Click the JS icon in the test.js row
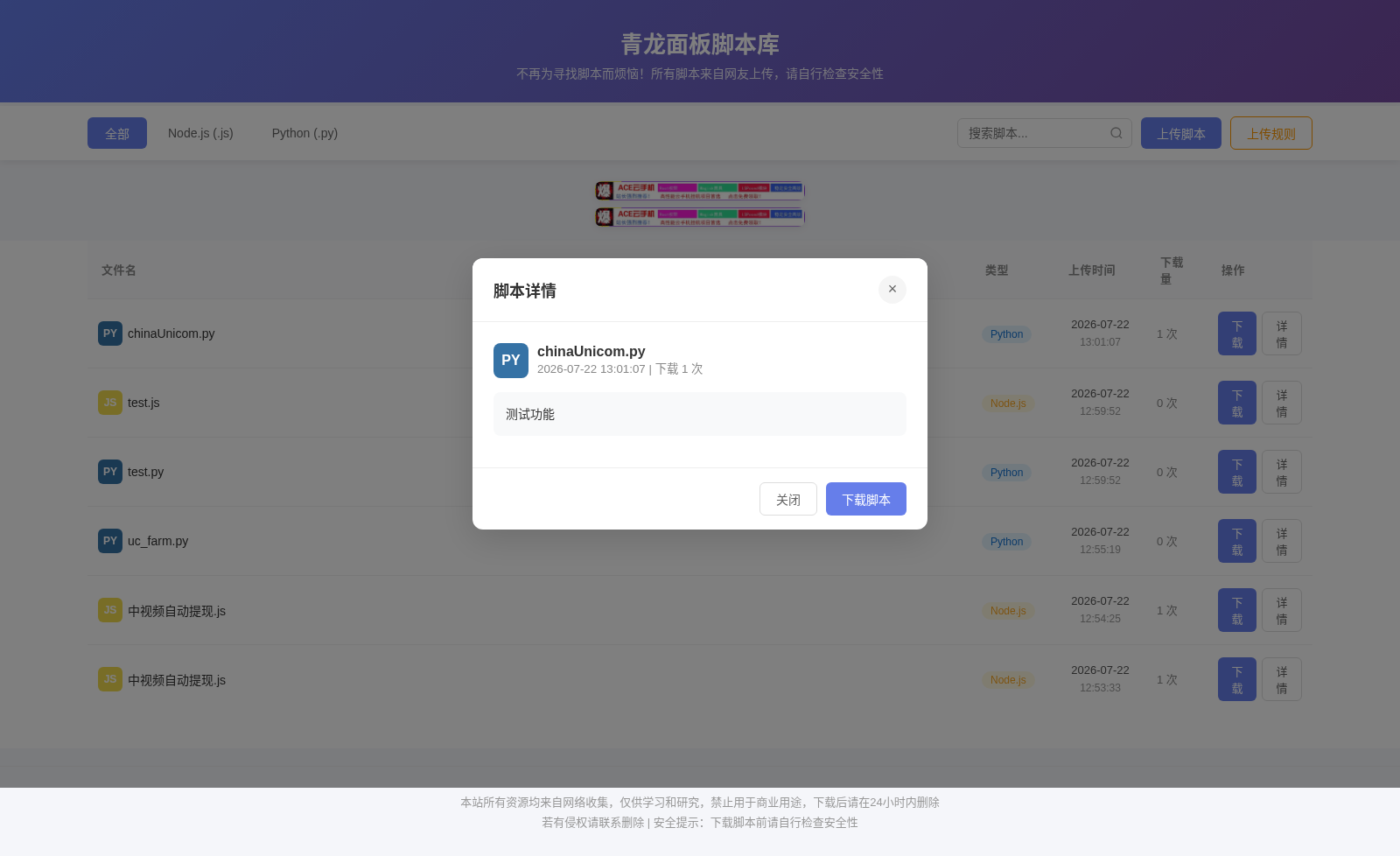The height and width of the screenshot is (856, 1400). (x=110, y=403)
